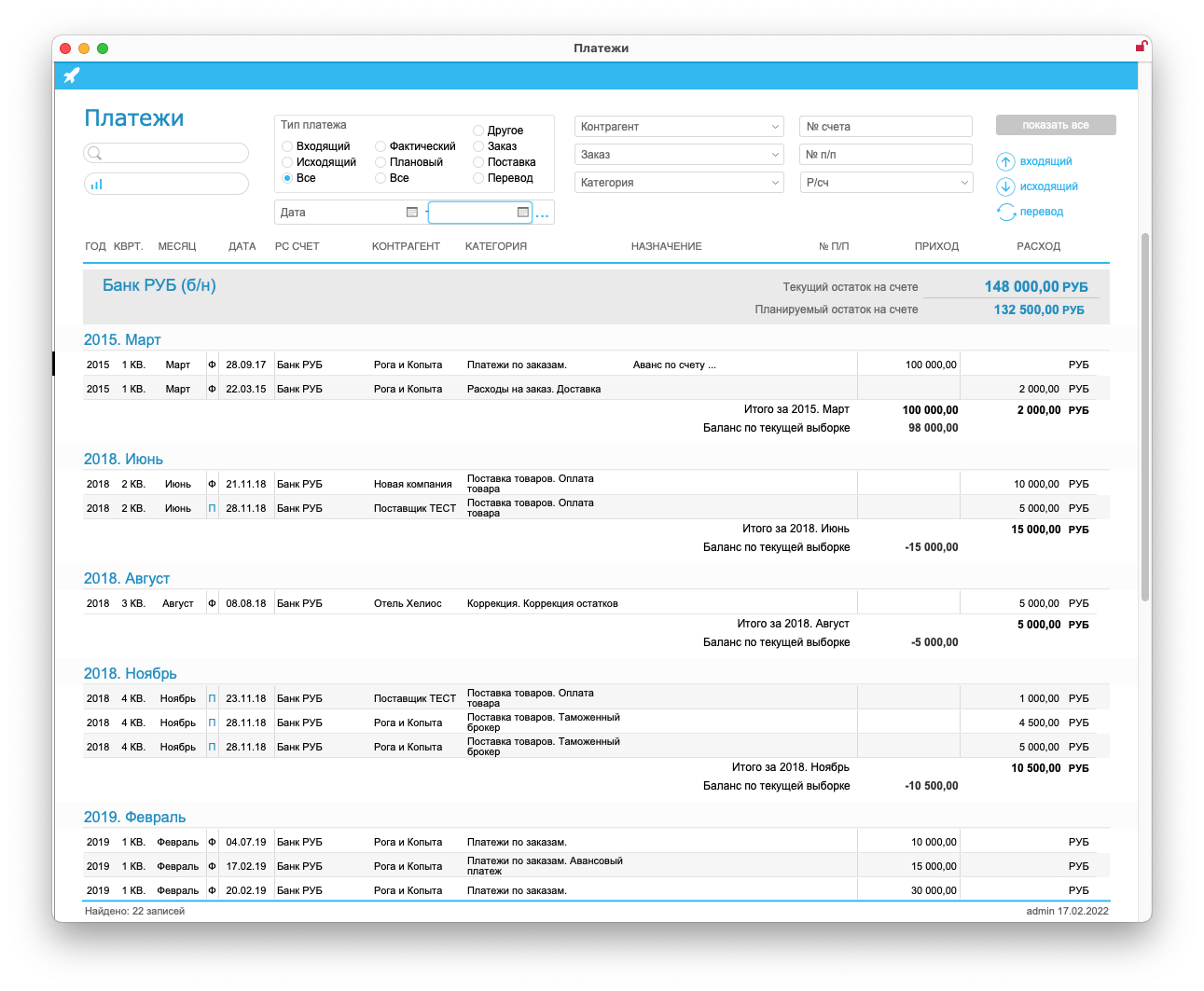Click the magnifier icon in search field
This screenshot has height=991, width=1204.
94,153
